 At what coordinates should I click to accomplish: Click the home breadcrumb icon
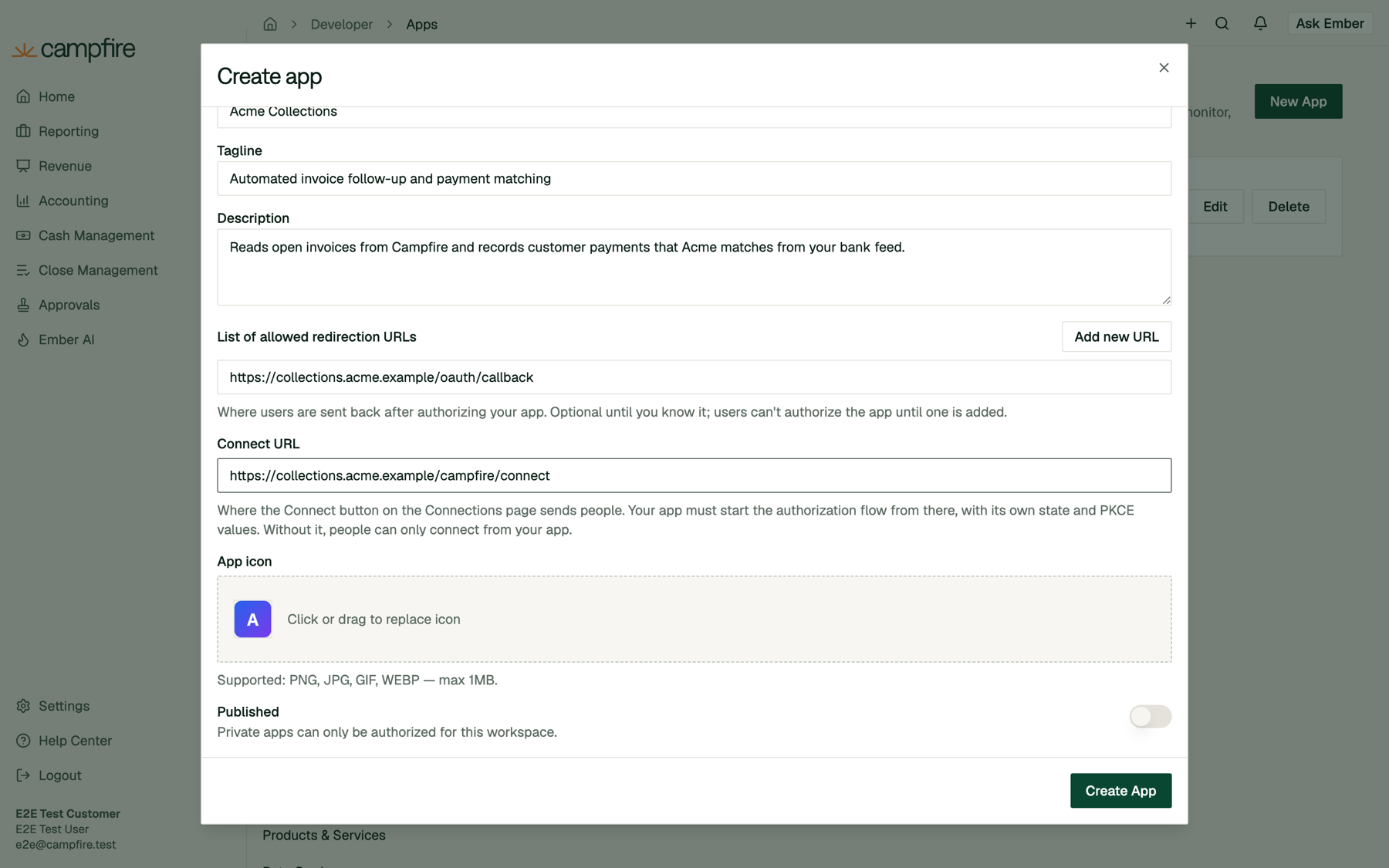(270, 24)
